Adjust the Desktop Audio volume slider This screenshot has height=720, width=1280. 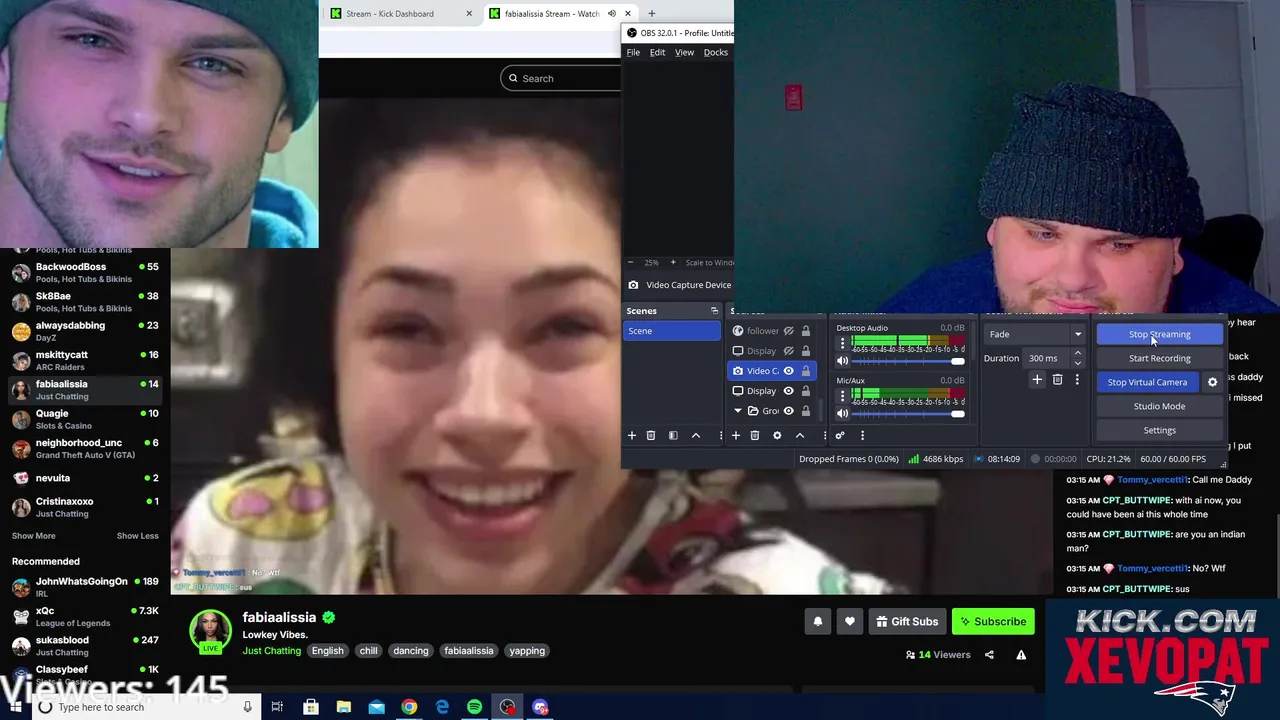pyautogui.click(x=909, y=361)
